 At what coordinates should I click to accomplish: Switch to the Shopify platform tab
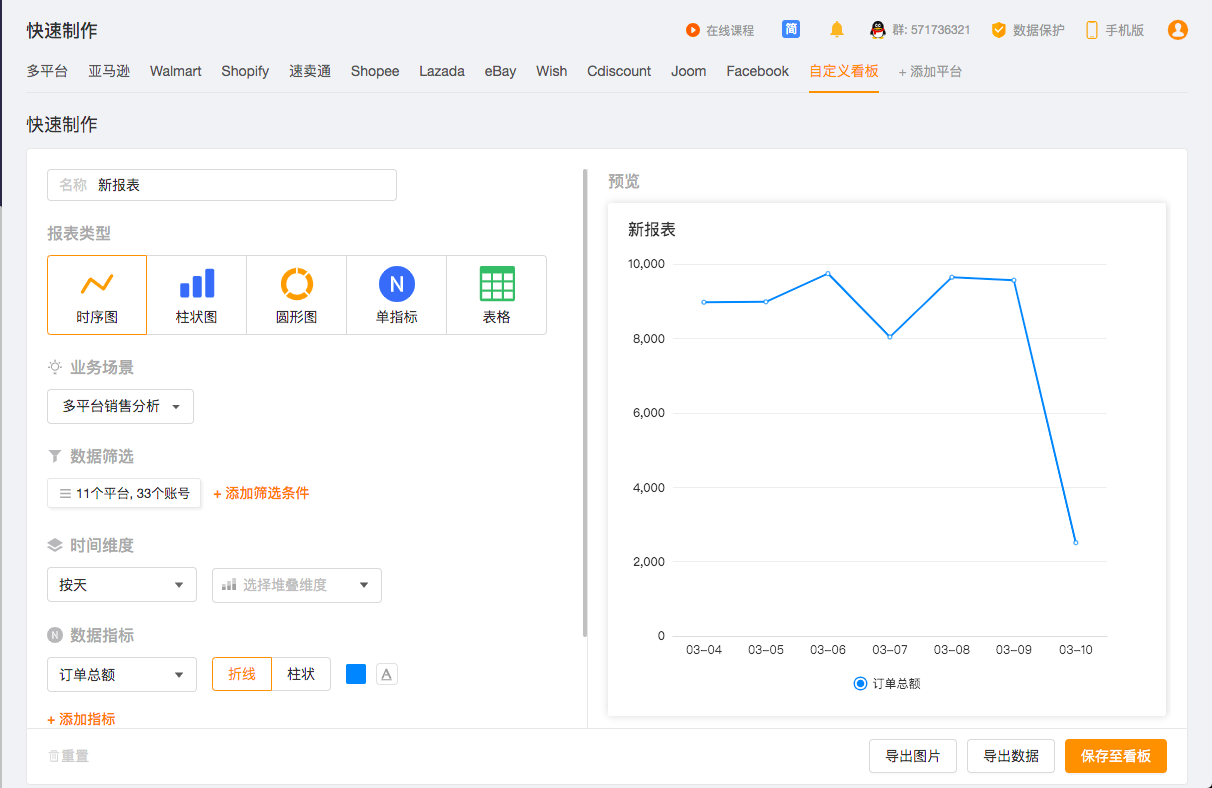click(x=245, y=71)
